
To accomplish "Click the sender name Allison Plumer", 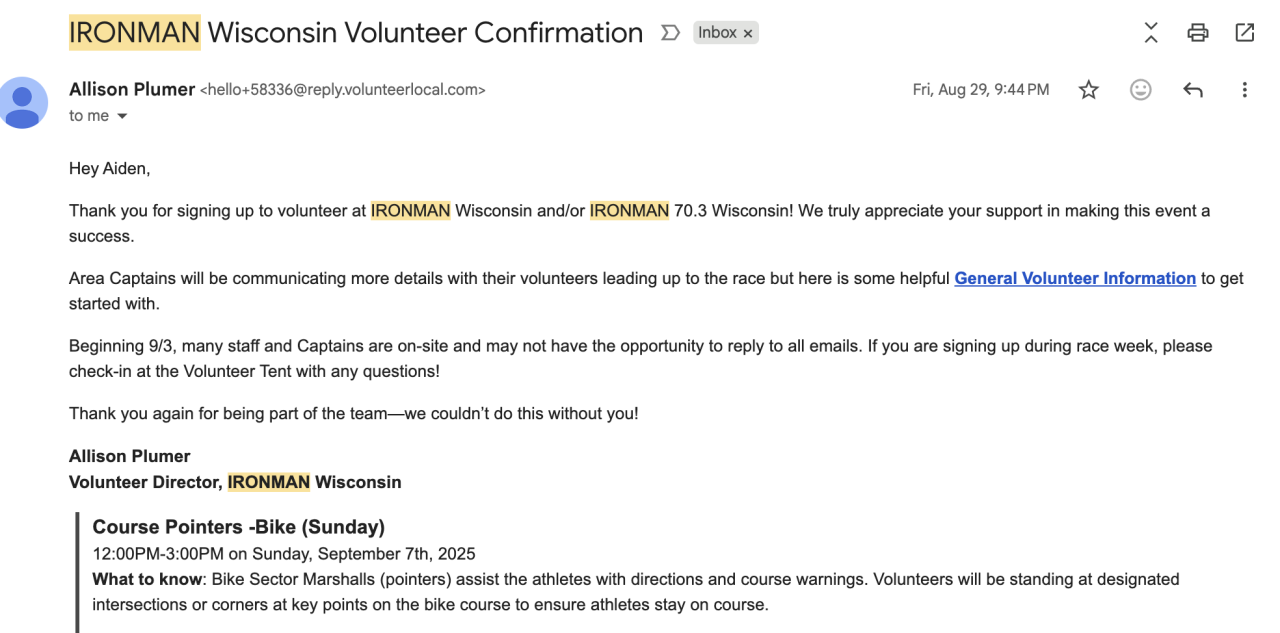I will (x=132, y=89).
